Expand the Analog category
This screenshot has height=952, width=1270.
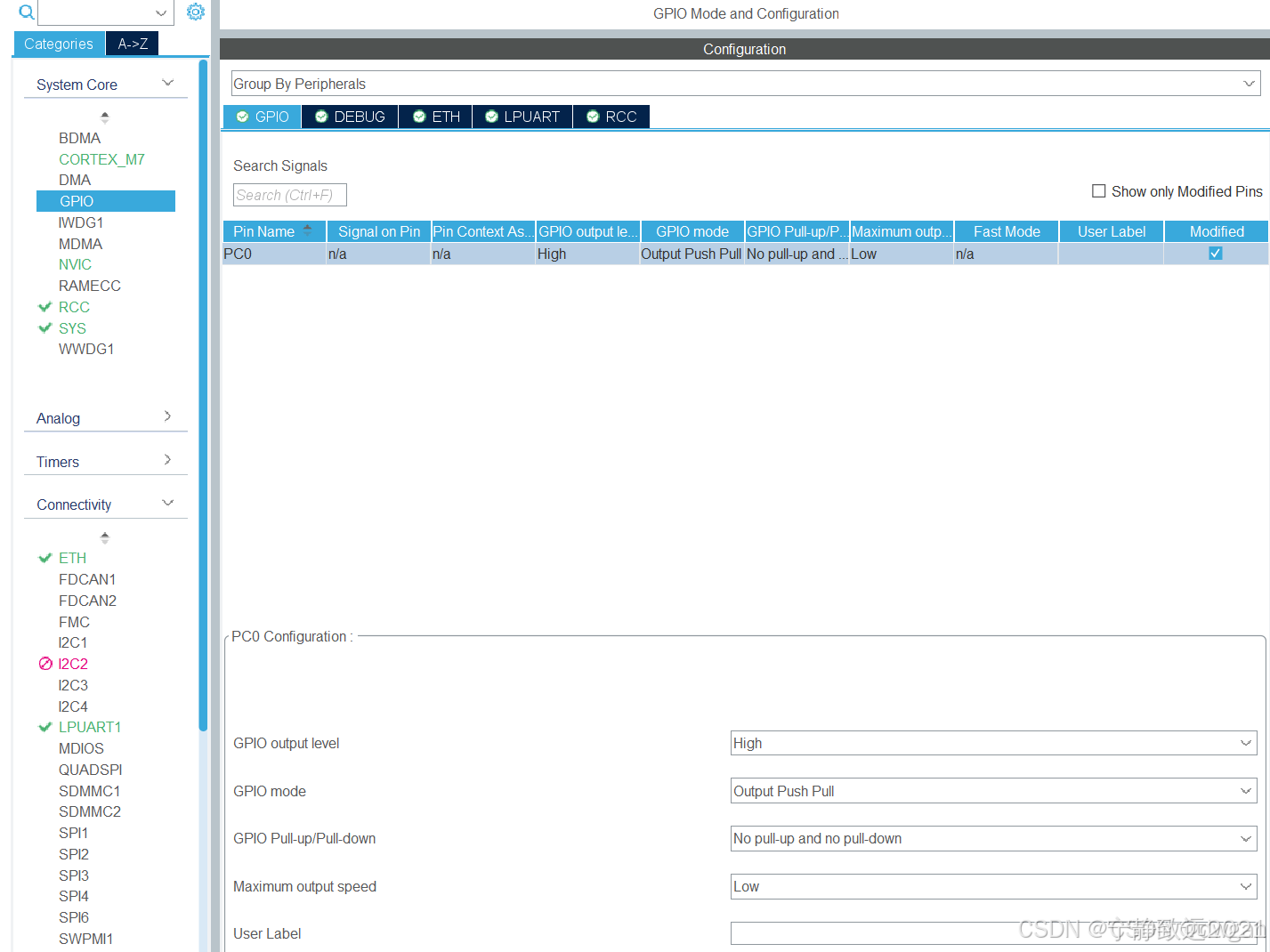pos(168,416)
